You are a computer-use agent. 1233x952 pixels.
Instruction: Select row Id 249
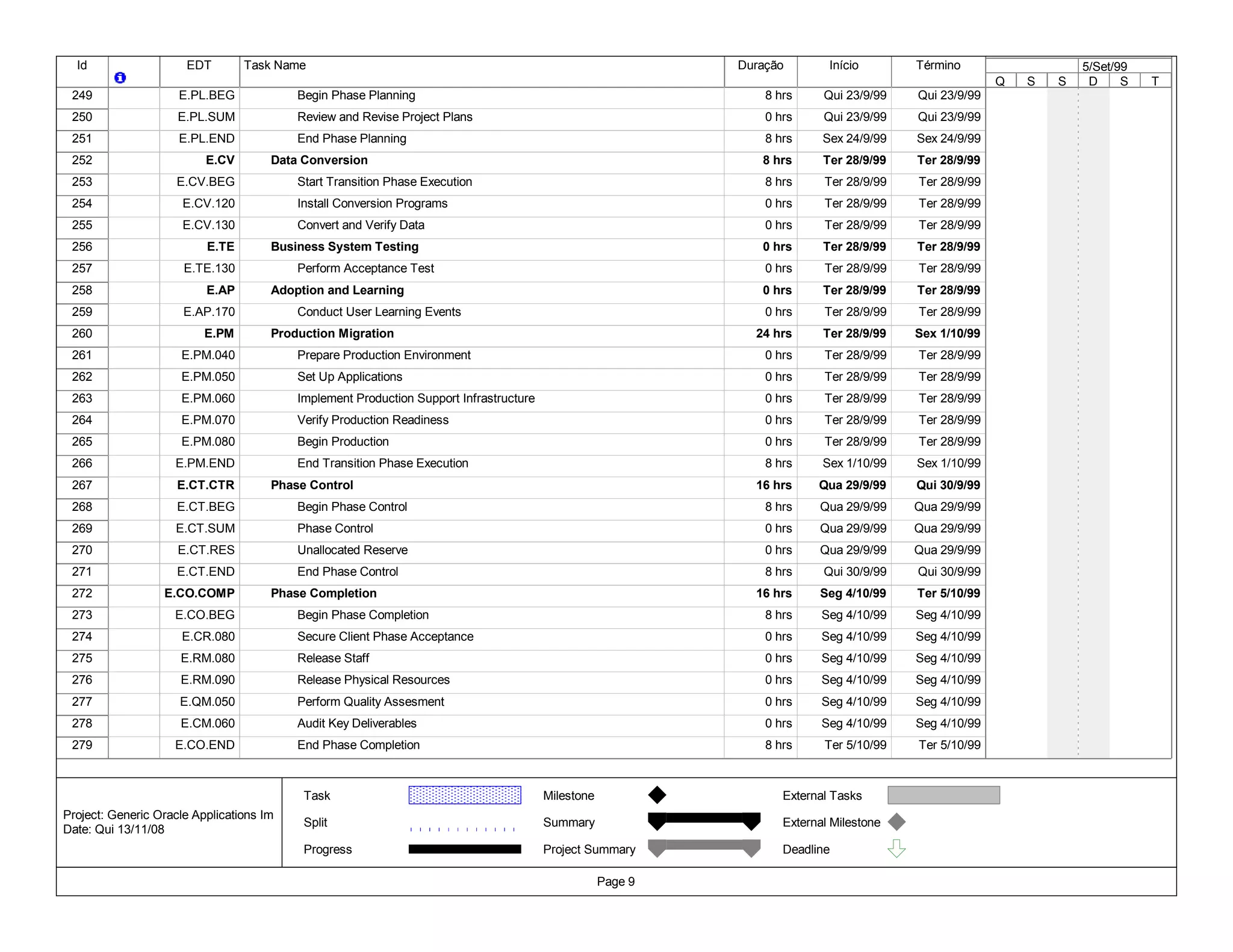(82, 96)
